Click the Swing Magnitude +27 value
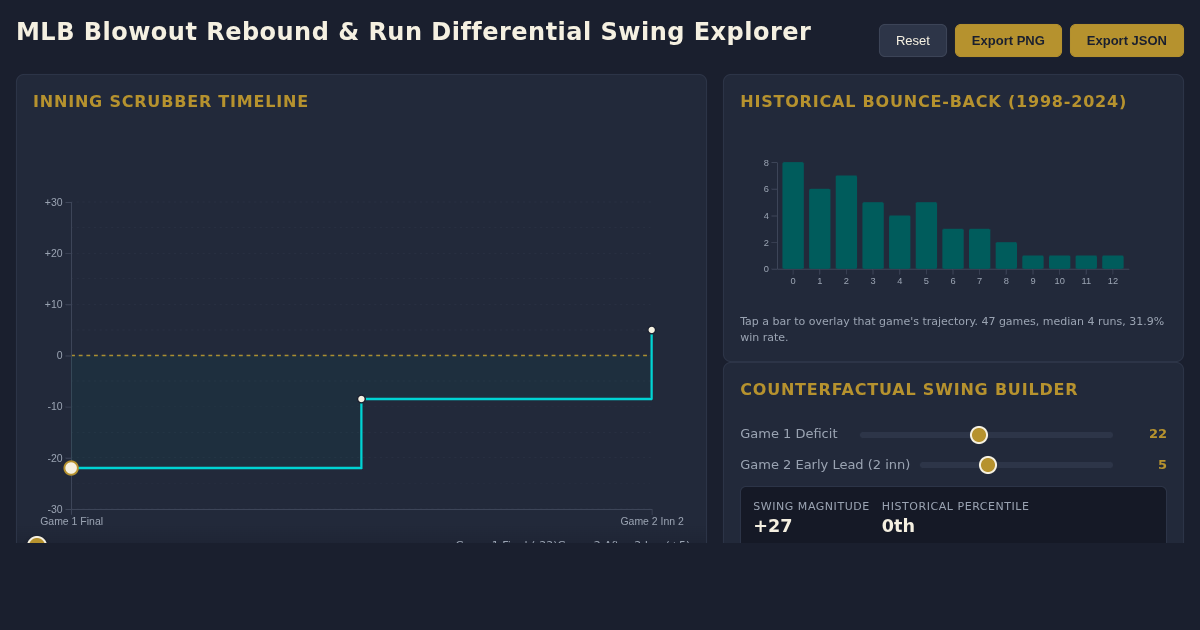 (x=773, y=526)
